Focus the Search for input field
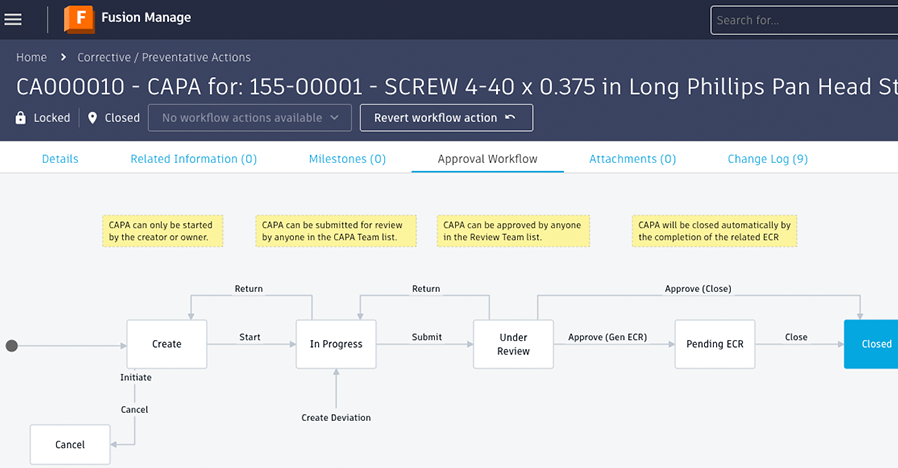This screenshot has width=898, height=468. pyautogui.click(x=800, y=20)
